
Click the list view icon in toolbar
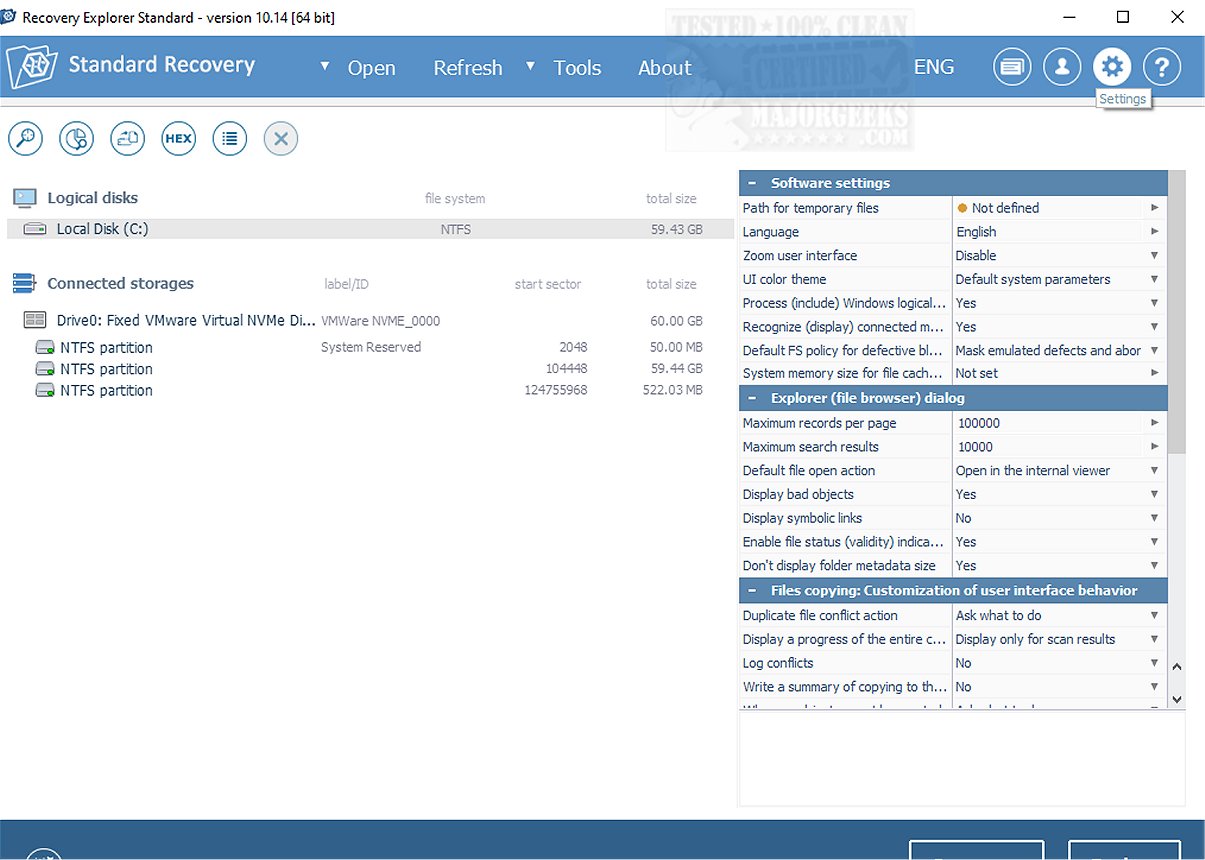(230, 139)
